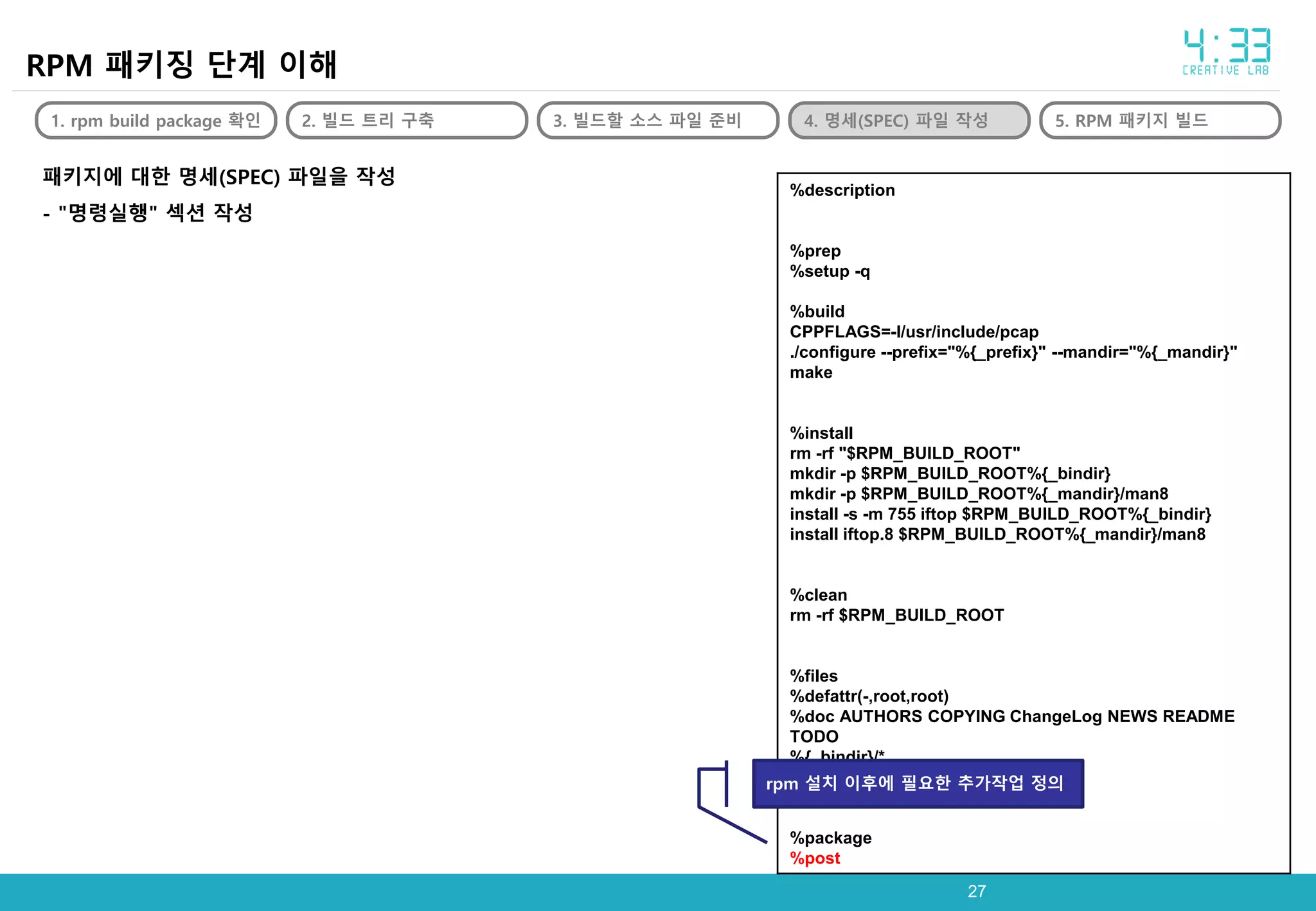Viewport: 1316px width, 911px height.
Task: Select step 4 명세(SPEC) 파일 작성
Action: click(x=909, y=121)
